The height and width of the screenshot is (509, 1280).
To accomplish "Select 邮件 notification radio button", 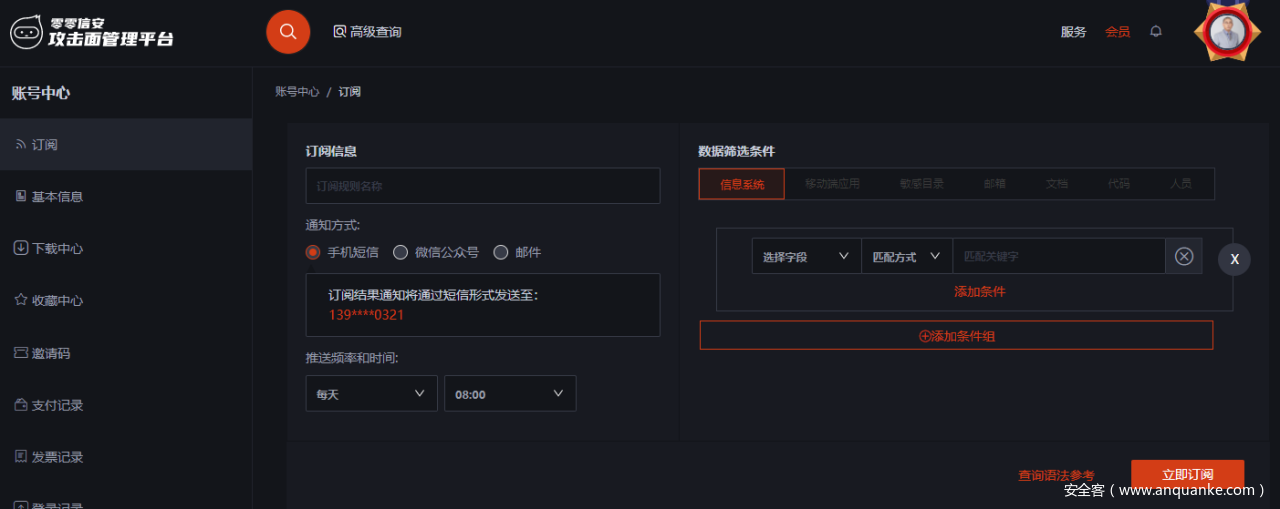I will pyautogui.click(x=501, y=252).
